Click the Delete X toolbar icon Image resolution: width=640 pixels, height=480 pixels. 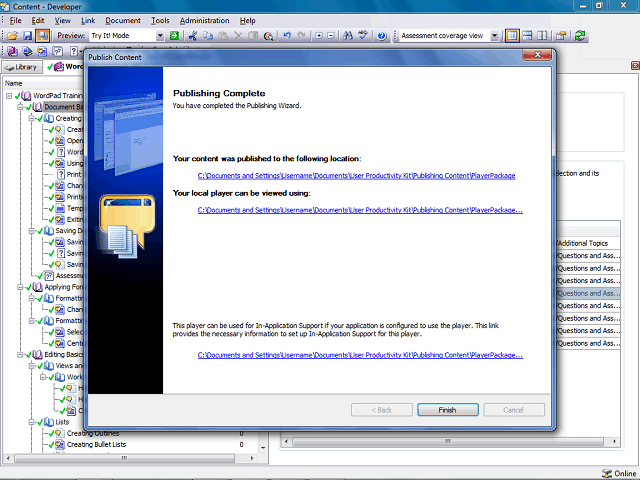pos(238,36)
